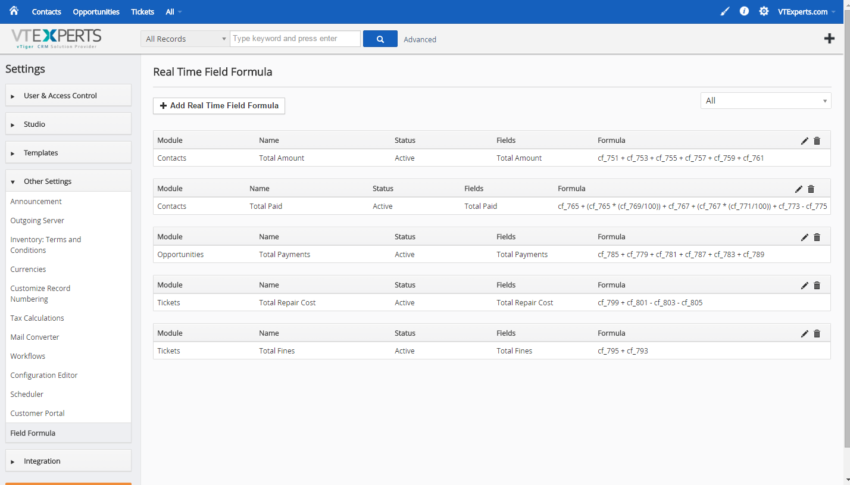Viewport: 850px width, 485px height.
Task: Edit the Total Payments formula with pencil
Action: pyautogui.click(x=804, y=237)
